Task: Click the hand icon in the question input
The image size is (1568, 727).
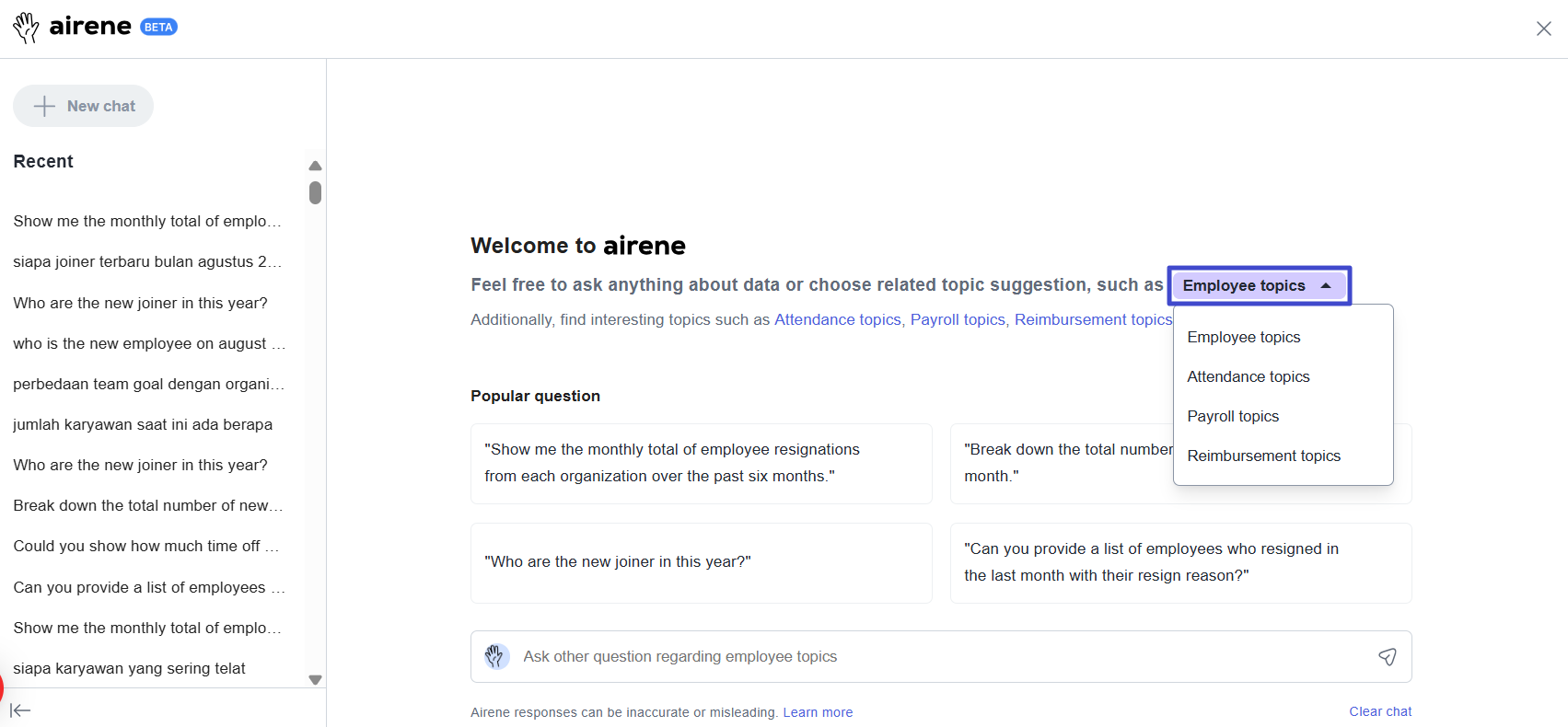Action: click(496, 656)
